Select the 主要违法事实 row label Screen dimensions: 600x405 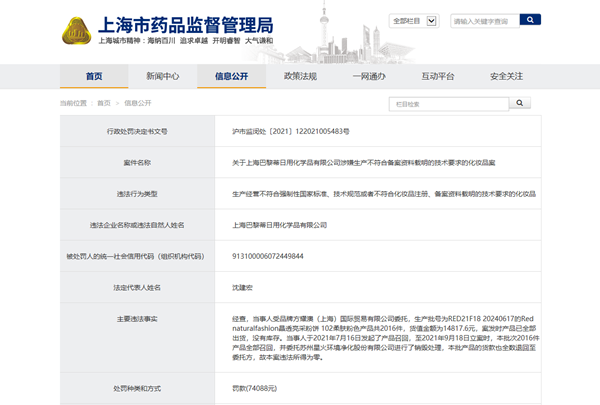tap(137, 319)
